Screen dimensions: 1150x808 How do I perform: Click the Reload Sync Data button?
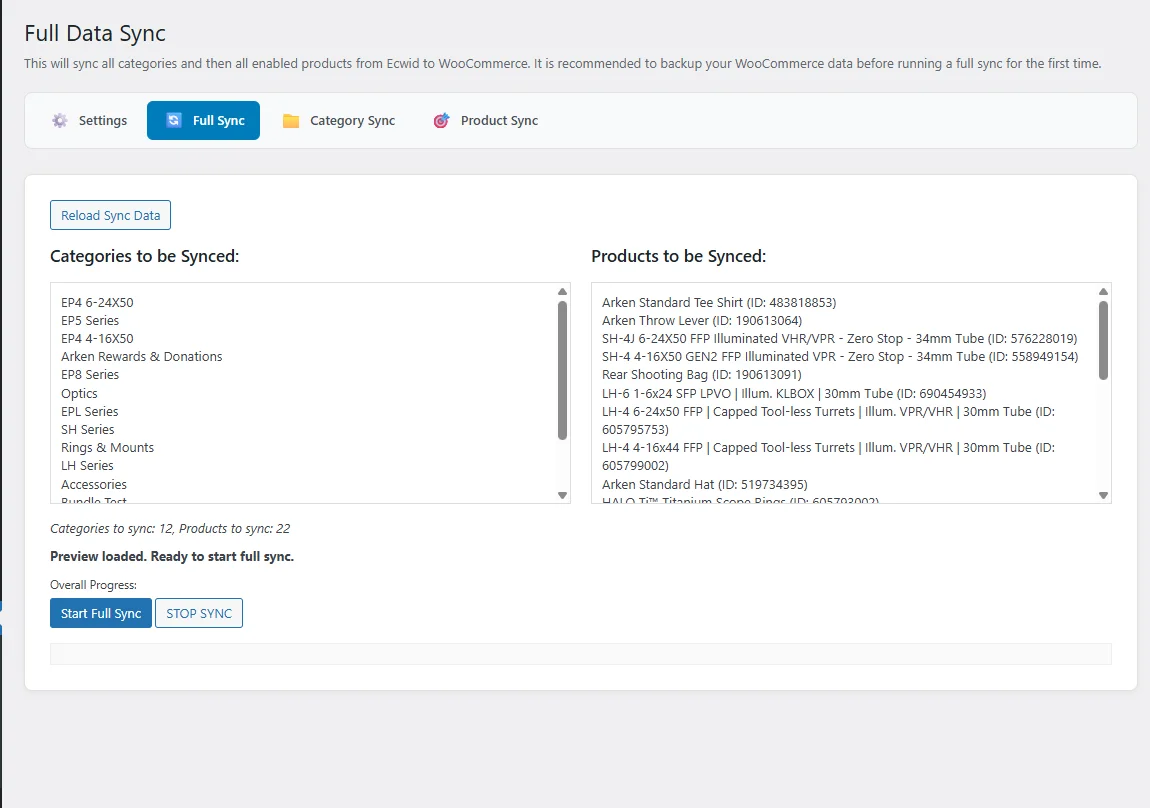pyautogui.click(x=111, y=215)
